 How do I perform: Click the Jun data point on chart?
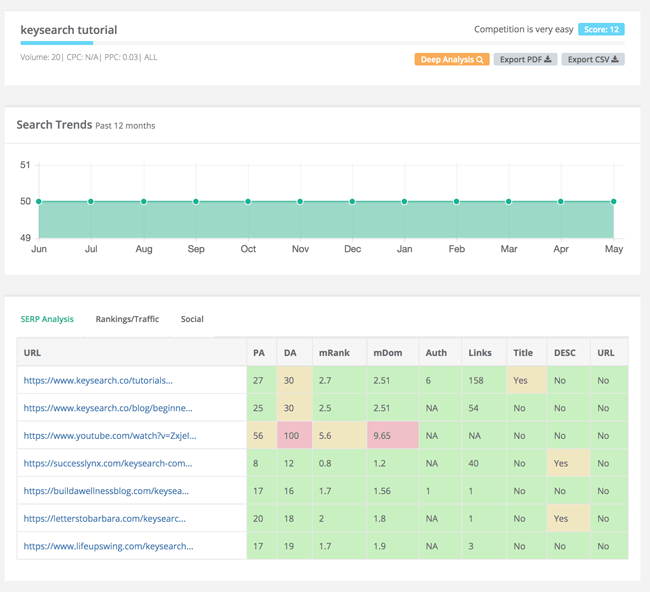point(39,202)
